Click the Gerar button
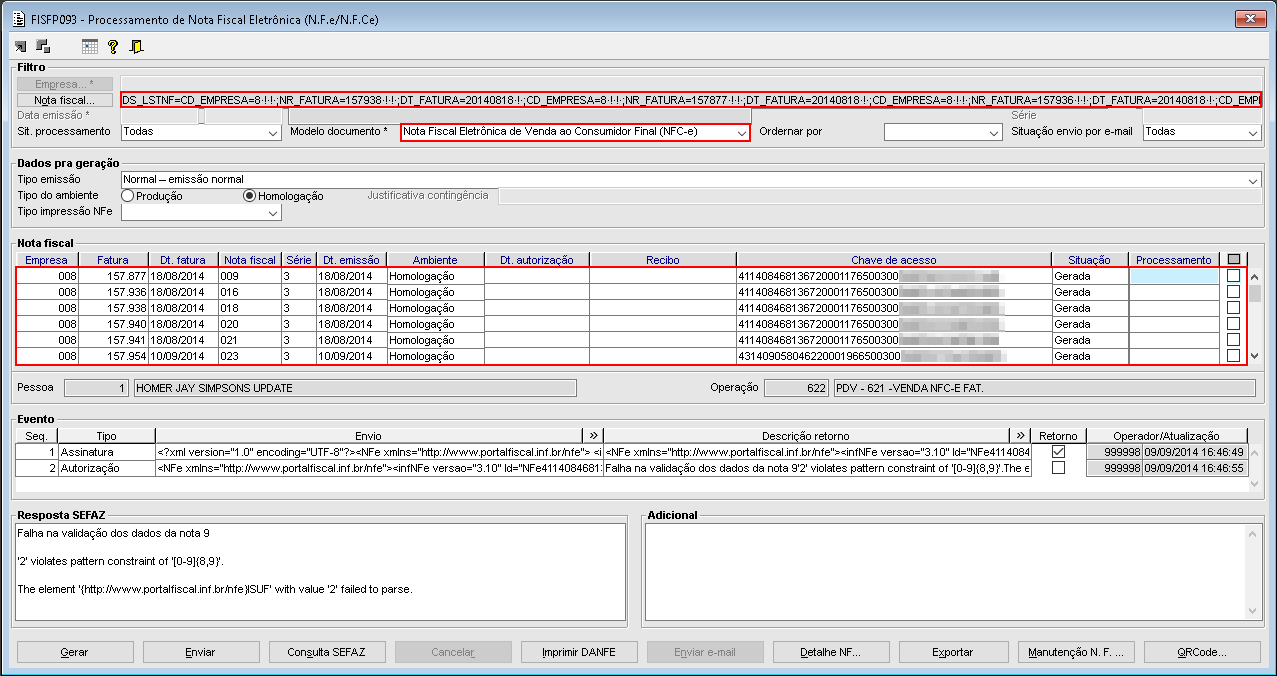 point(74,652)
